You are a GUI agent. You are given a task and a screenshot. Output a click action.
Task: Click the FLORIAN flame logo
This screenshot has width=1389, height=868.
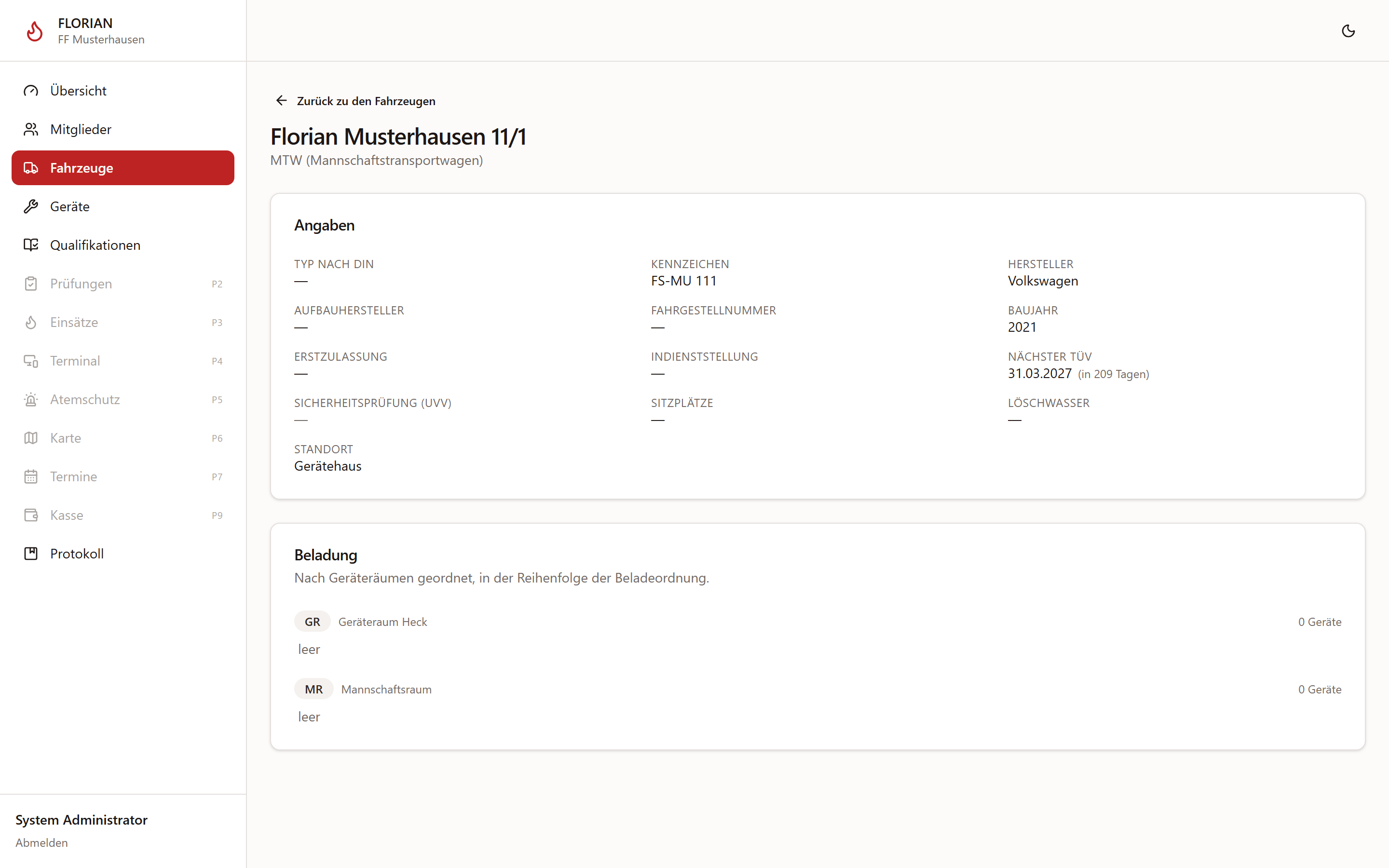click(34, 31)
